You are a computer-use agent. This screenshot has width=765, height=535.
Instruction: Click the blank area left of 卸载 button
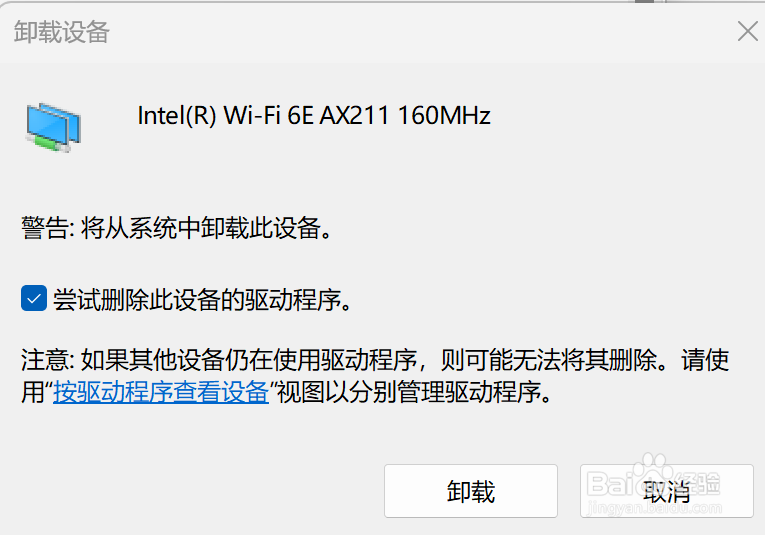(200, 490)
